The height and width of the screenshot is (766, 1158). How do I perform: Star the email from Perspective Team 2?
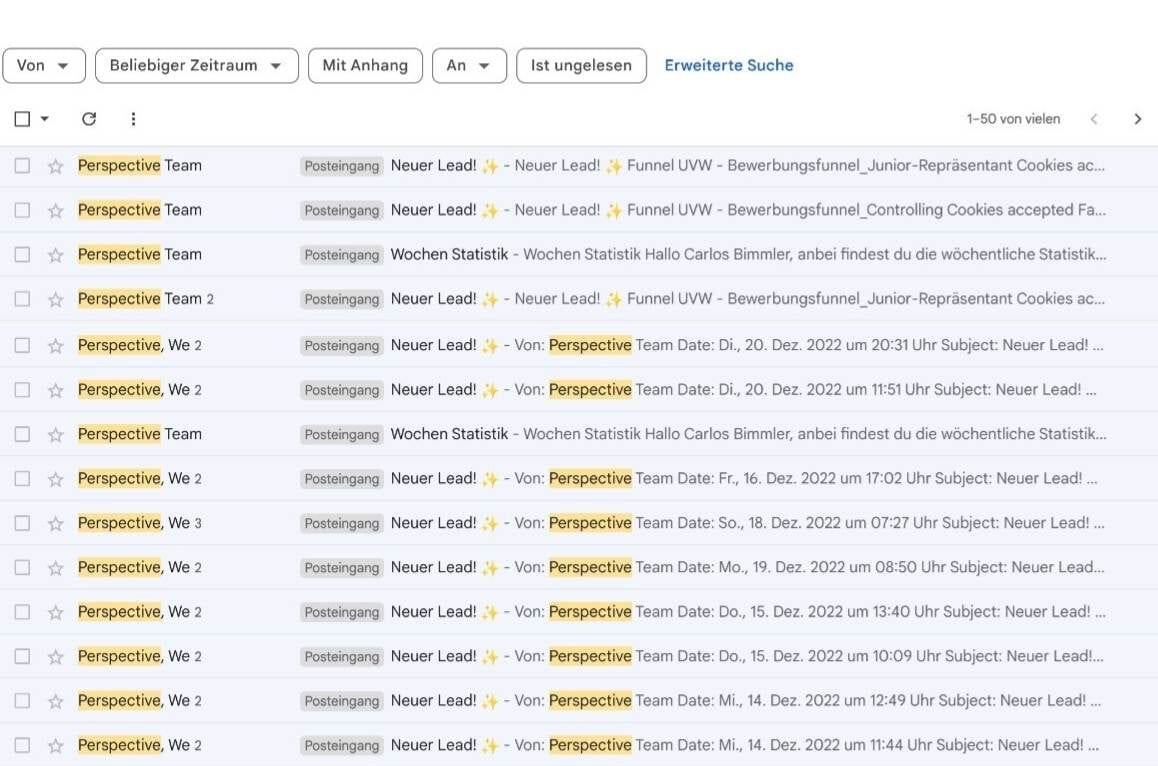55,299
